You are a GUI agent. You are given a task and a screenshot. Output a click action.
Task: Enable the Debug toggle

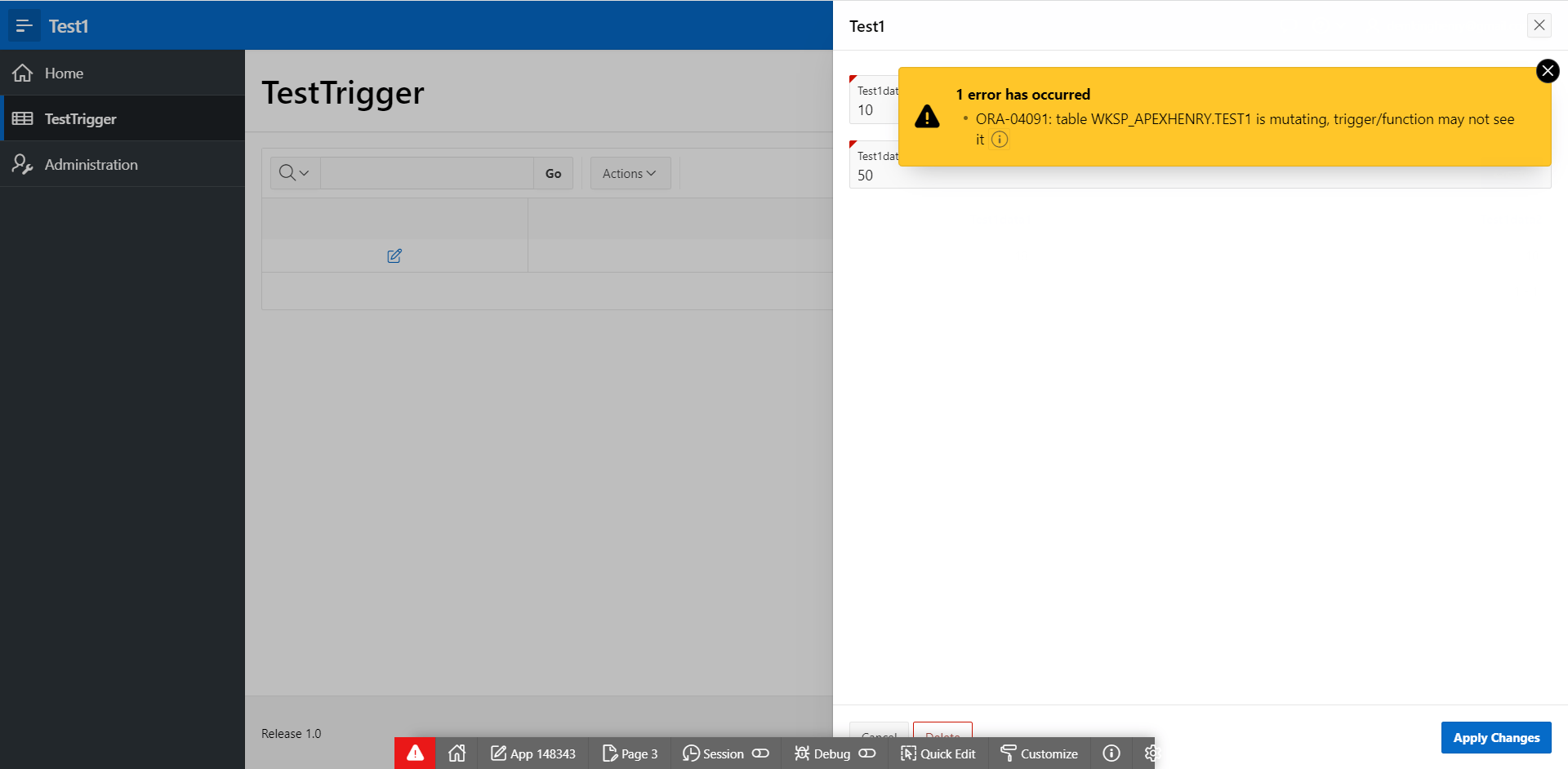(867, 753)
